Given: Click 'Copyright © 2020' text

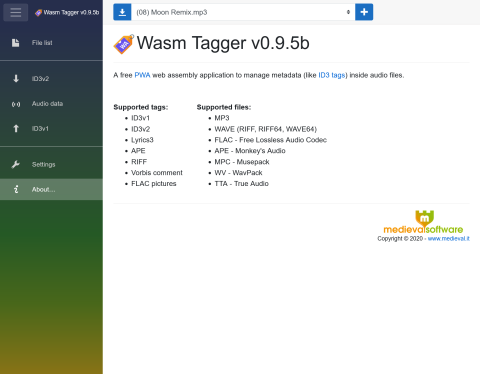Looking at the screenshot, I should pyautogui.click(x=400, y=239).
